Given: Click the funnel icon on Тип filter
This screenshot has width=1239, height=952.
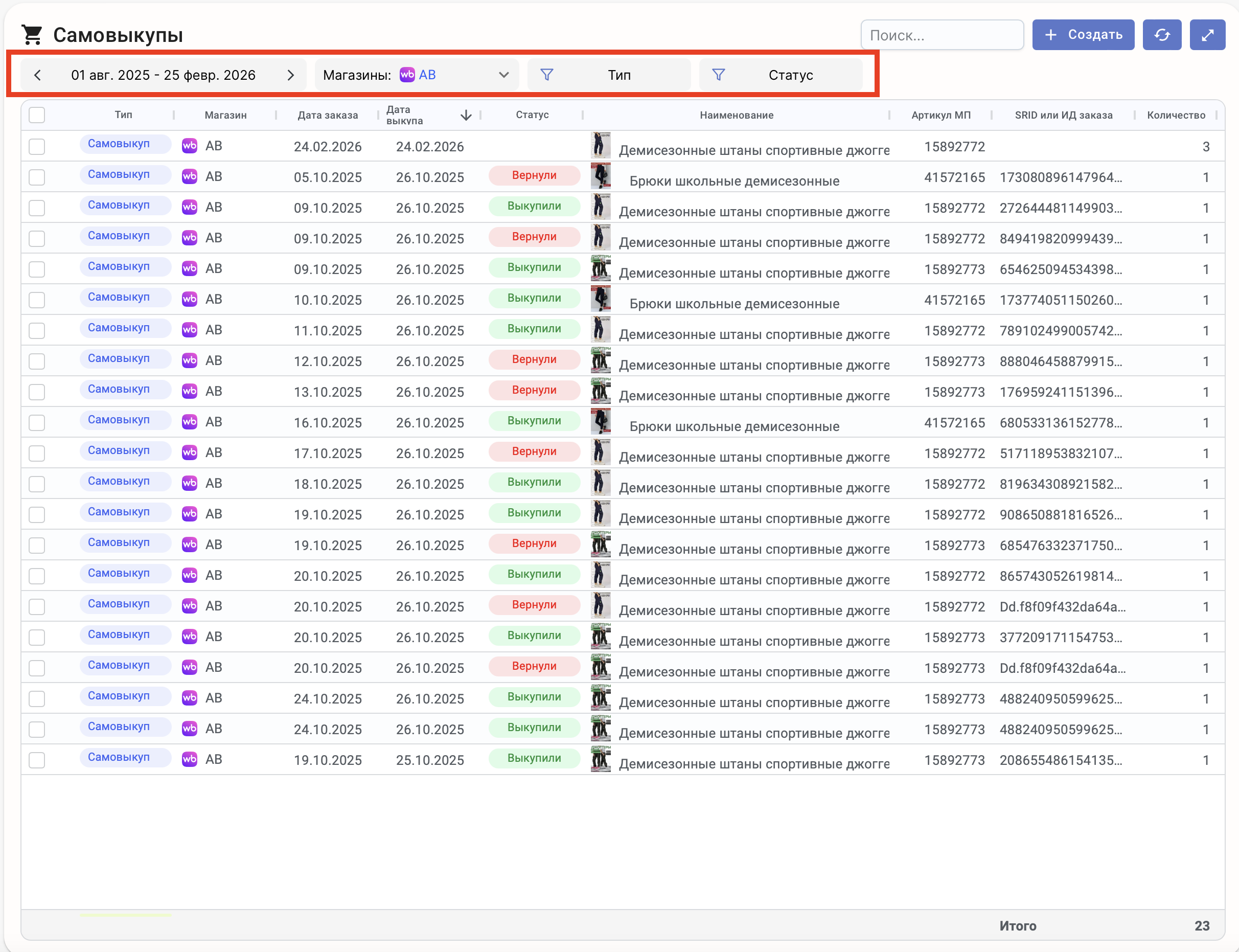Looking at the screenshot, I should click(x=547, y=75).
